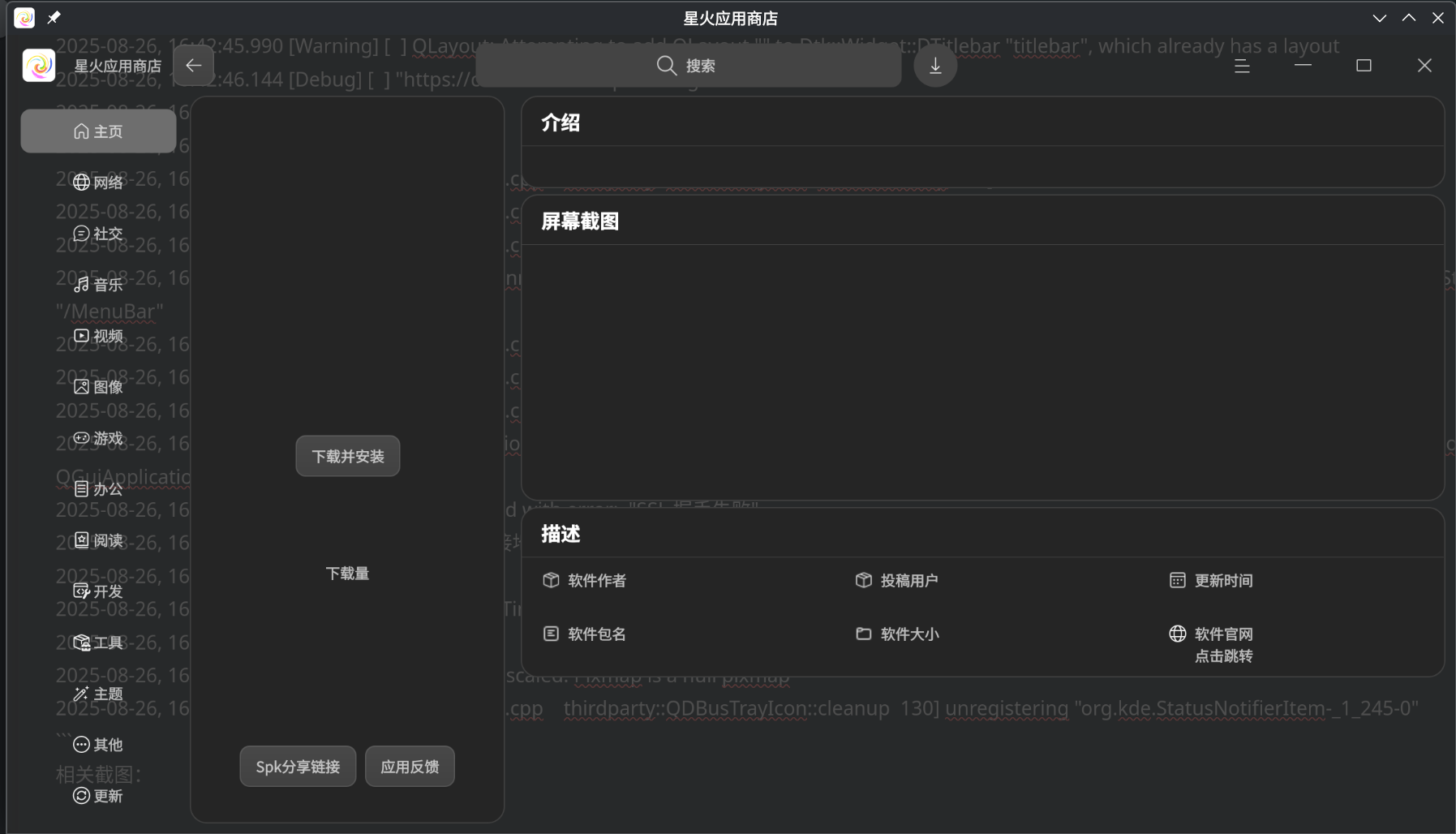The height and width of the screenshot is (834, 1456).
Task: Go to the 音乐 music category
Action: click(x=98, y=285)
